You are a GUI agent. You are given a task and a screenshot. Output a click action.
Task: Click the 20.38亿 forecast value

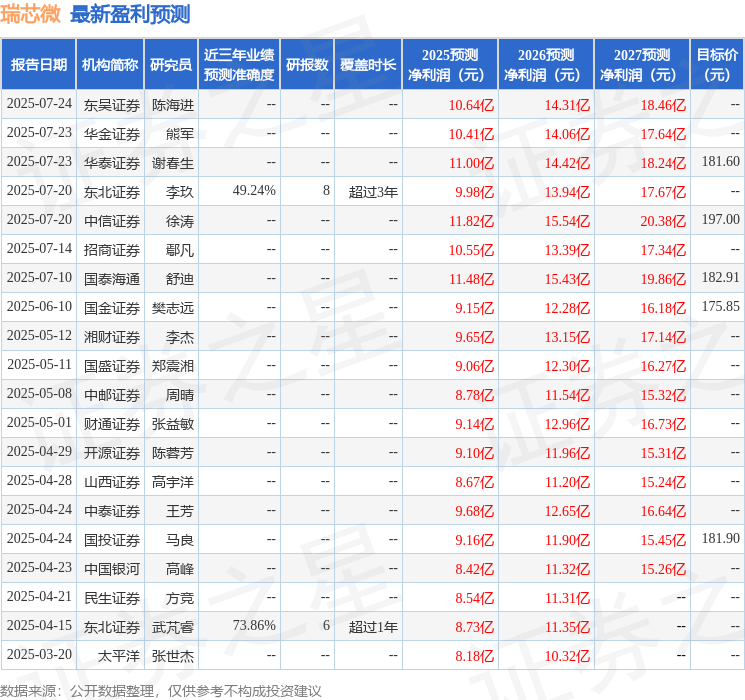pos(663,221)
